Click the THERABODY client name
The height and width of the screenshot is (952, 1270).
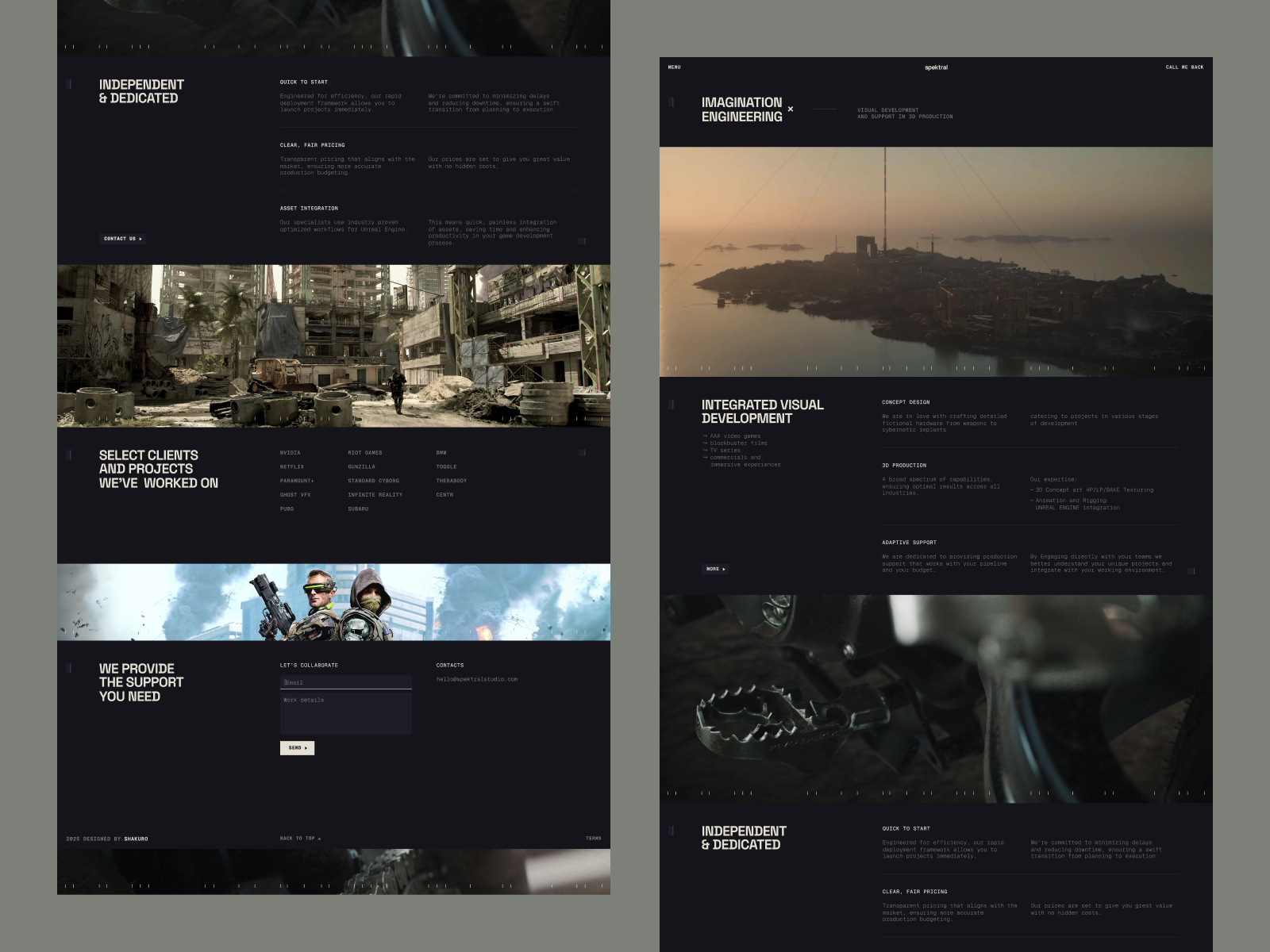[451, 481]
